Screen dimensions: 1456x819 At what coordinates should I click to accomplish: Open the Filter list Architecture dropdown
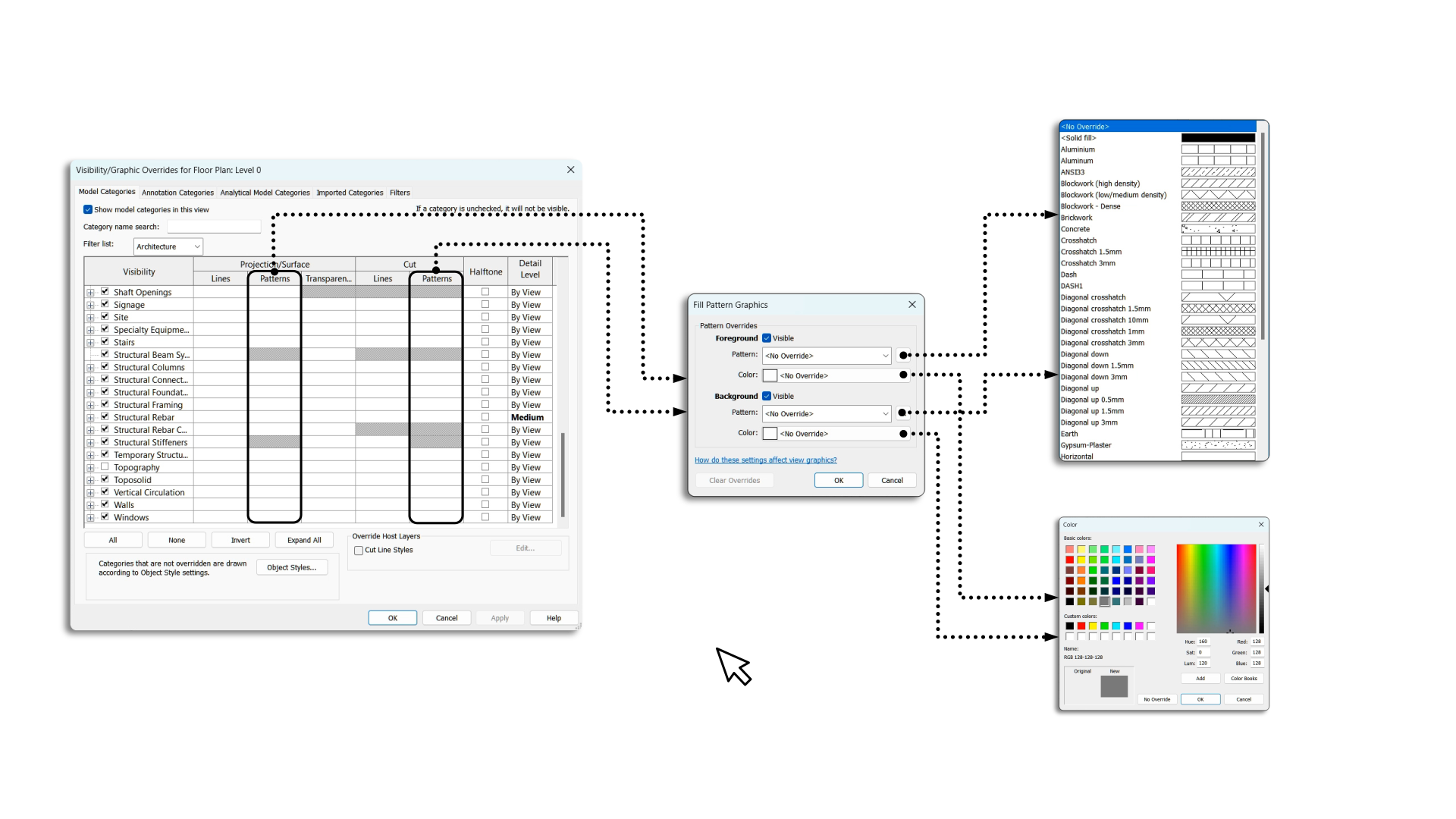168,246
